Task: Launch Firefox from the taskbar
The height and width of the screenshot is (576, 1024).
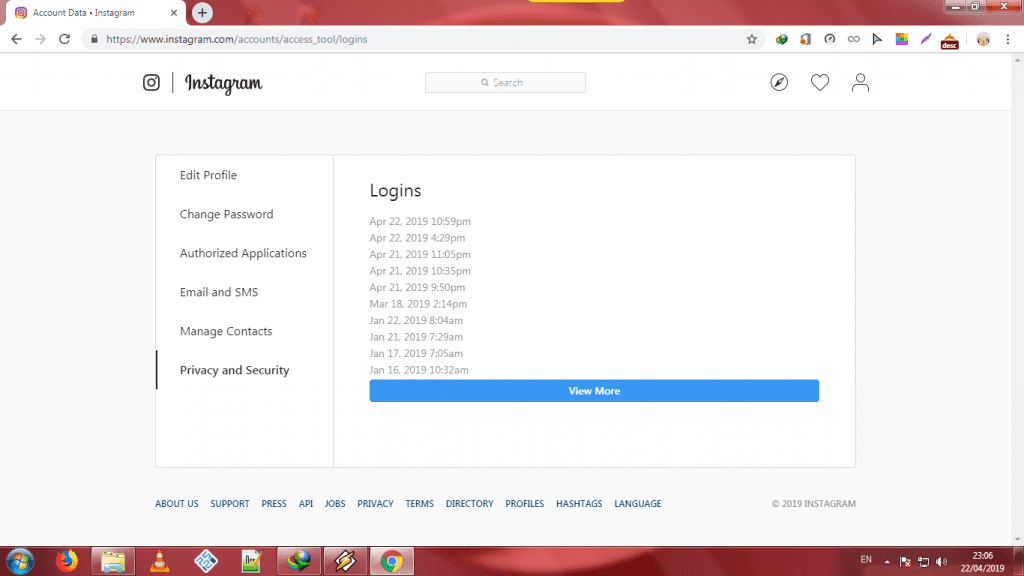Action: pyautogui.click(x=67, y=561)
